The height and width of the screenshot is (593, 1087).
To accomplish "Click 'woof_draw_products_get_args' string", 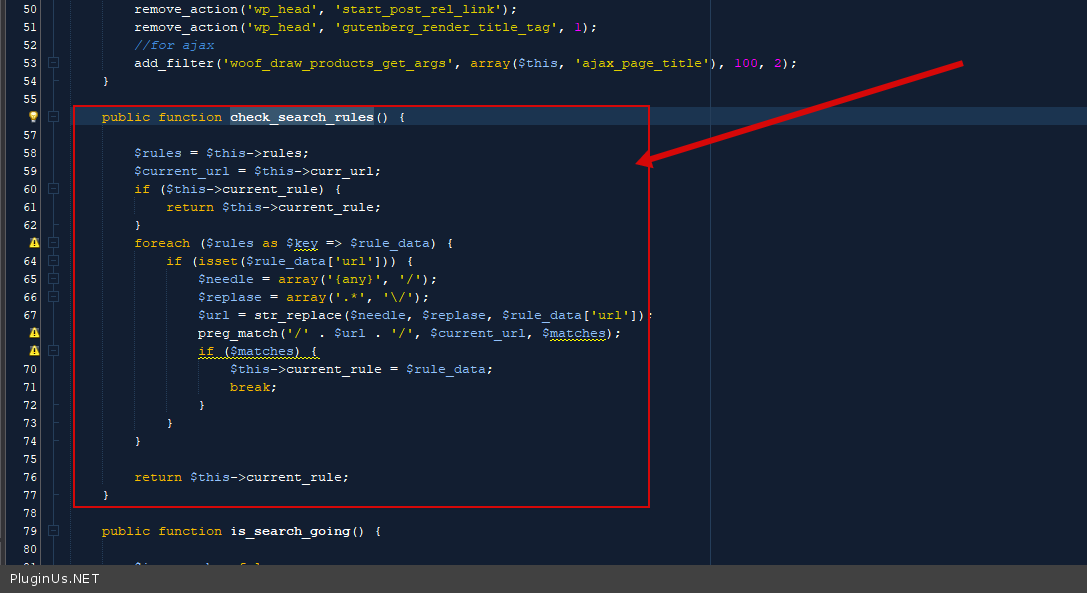I will [x=338, y=63].
